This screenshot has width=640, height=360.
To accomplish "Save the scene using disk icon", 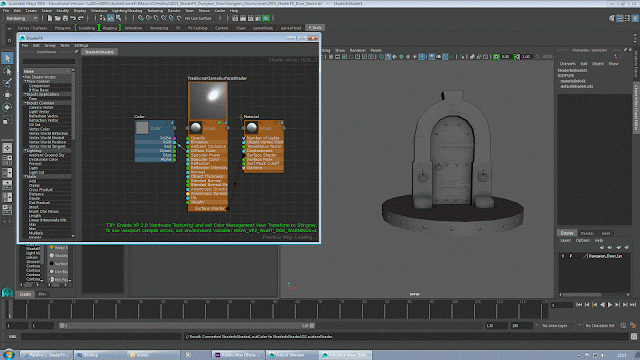I will tap(65, 18).
